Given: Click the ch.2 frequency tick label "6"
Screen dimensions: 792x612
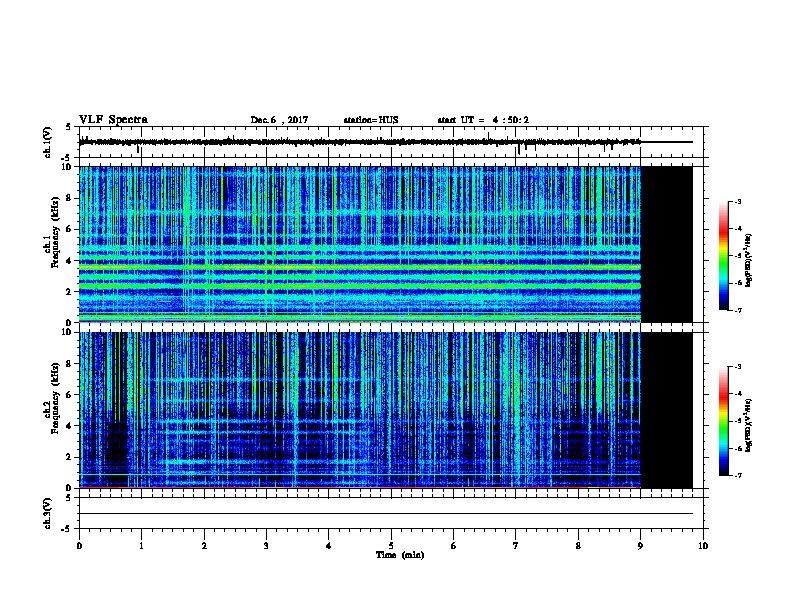Looking at the screenshot, I should 70,394.
